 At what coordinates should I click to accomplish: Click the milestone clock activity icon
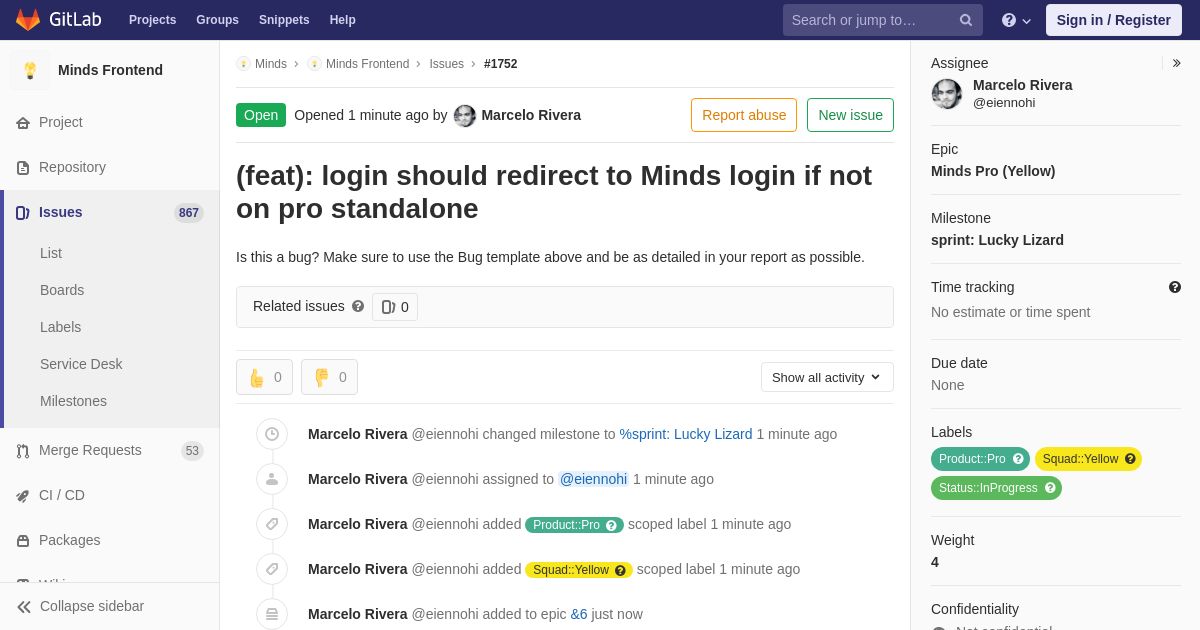272,434
